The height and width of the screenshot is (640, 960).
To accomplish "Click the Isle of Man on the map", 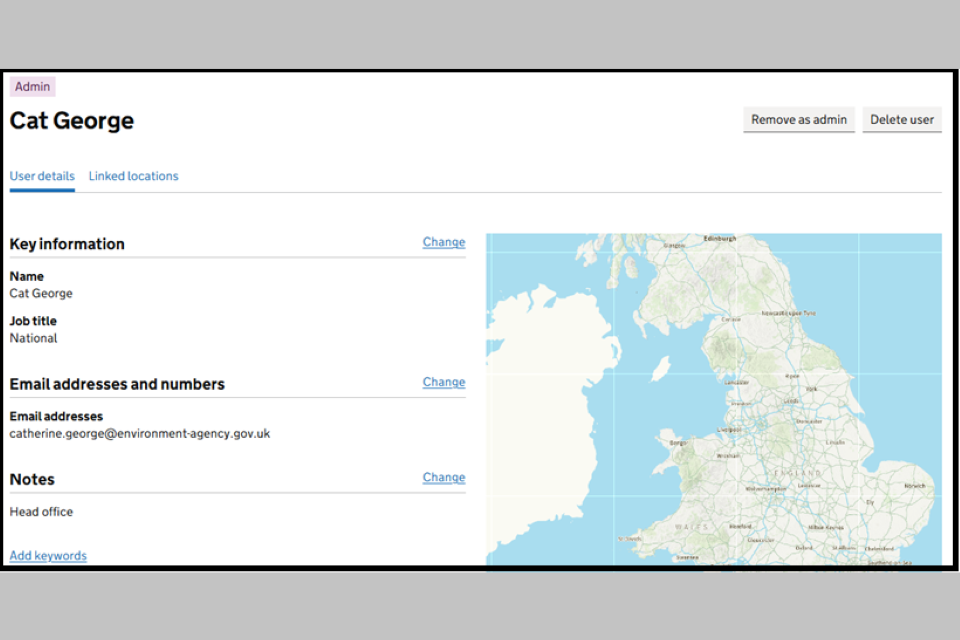I will coord(659,369).
